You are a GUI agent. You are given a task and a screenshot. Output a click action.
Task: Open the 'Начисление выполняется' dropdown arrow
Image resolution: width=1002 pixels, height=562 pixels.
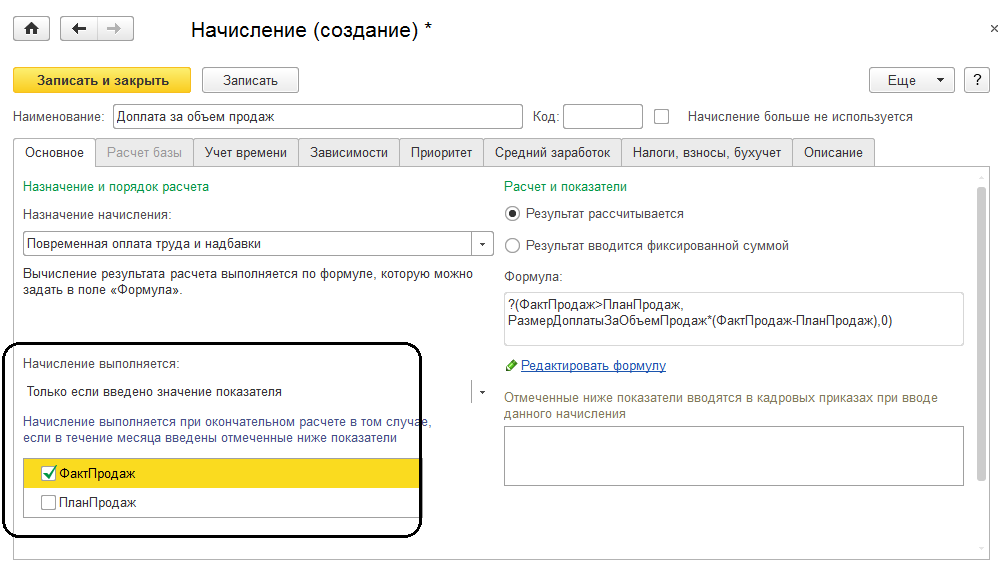click(482, 392)
